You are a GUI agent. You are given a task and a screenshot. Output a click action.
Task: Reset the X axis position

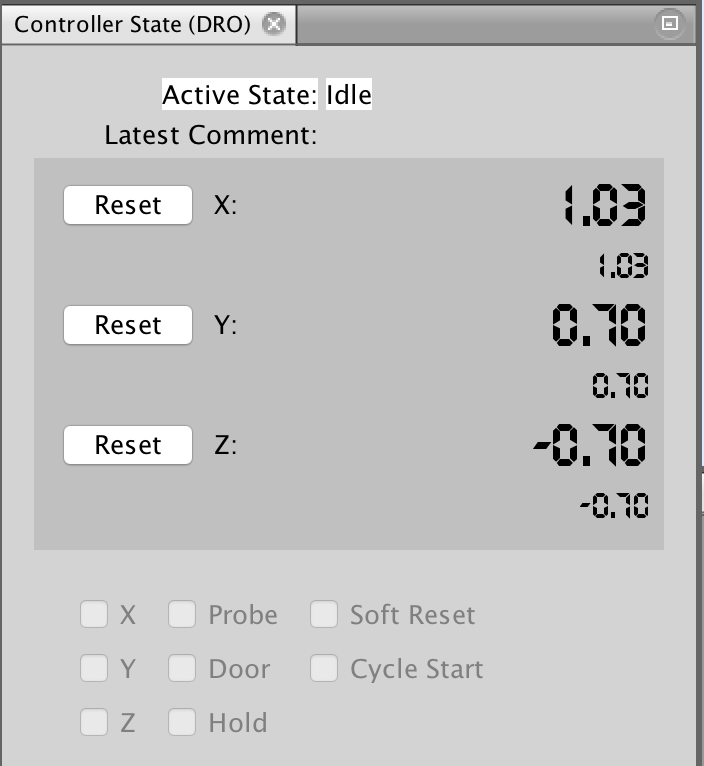point(128,205)
